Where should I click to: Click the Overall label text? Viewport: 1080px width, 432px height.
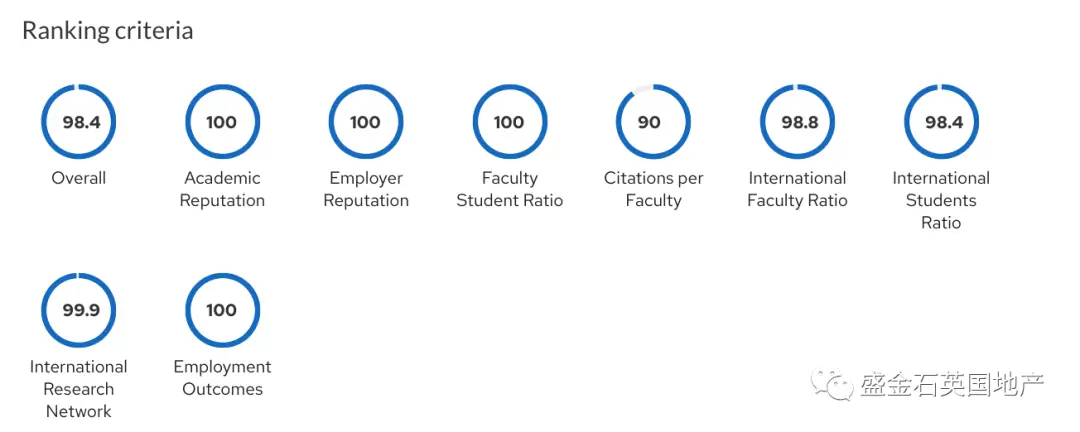tap(79, 178)
